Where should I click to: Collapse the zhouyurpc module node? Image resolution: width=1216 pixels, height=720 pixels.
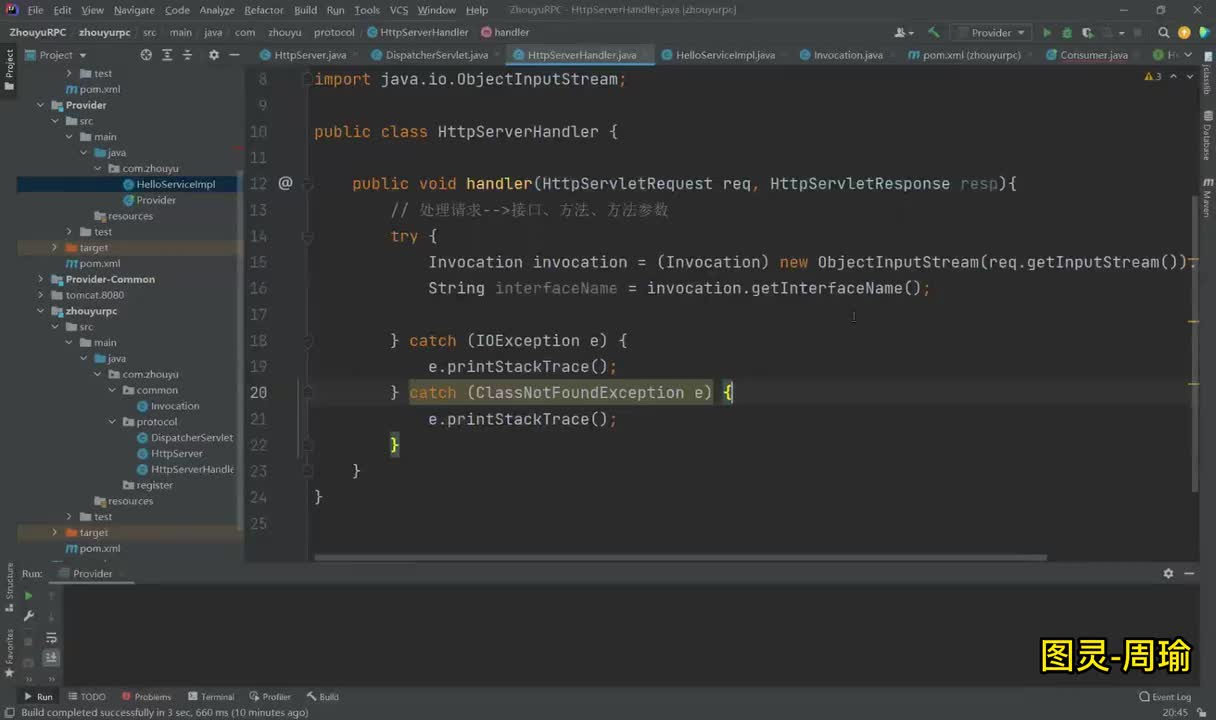[x=41, y=311]
